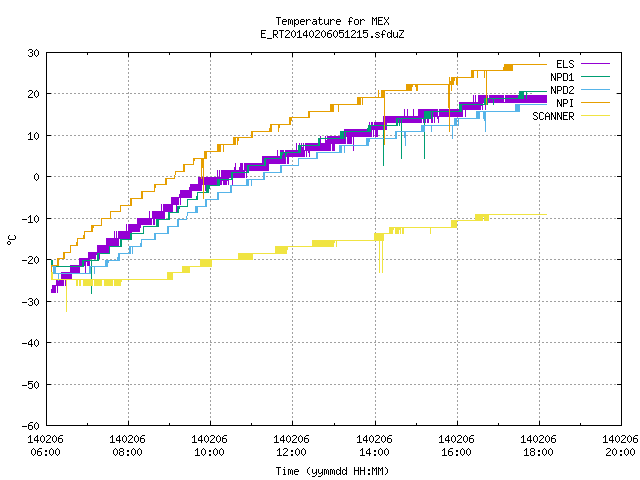Click the y-axis value -50

click(x=31, y=384)
